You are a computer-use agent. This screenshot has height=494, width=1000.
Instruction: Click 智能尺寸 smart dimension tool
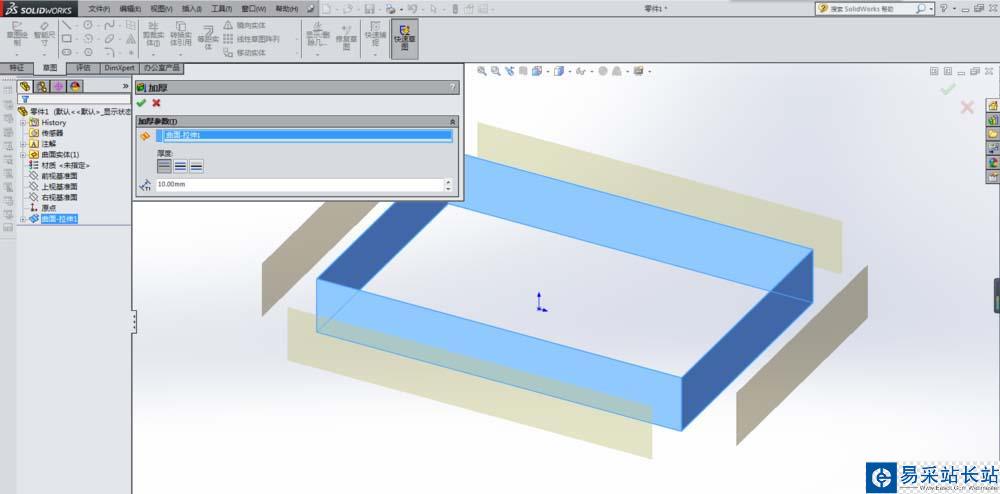[45, 35]
